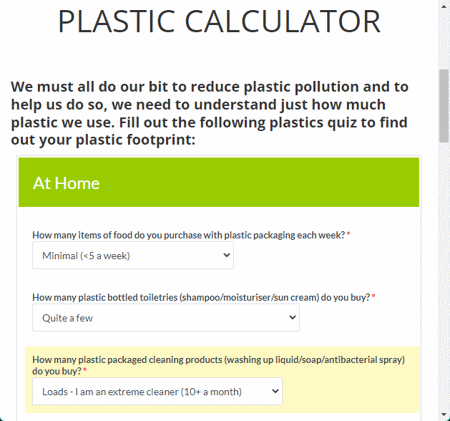
Task: Click the scrollbar up arrow
Action: (444, 6)
